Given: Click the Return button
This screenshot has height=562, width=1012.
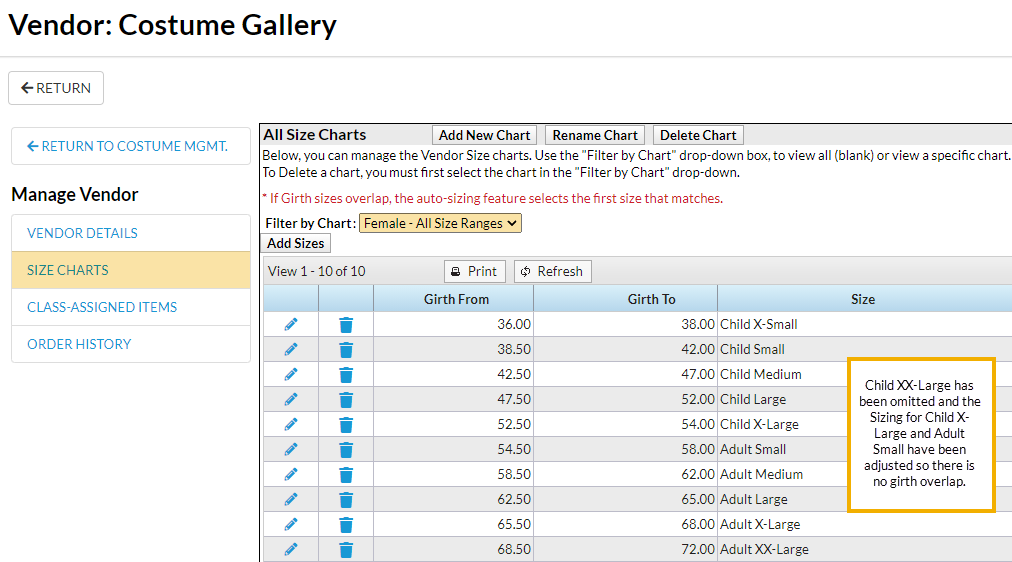Looking at the screenshot, I should (x=56, y=88).
